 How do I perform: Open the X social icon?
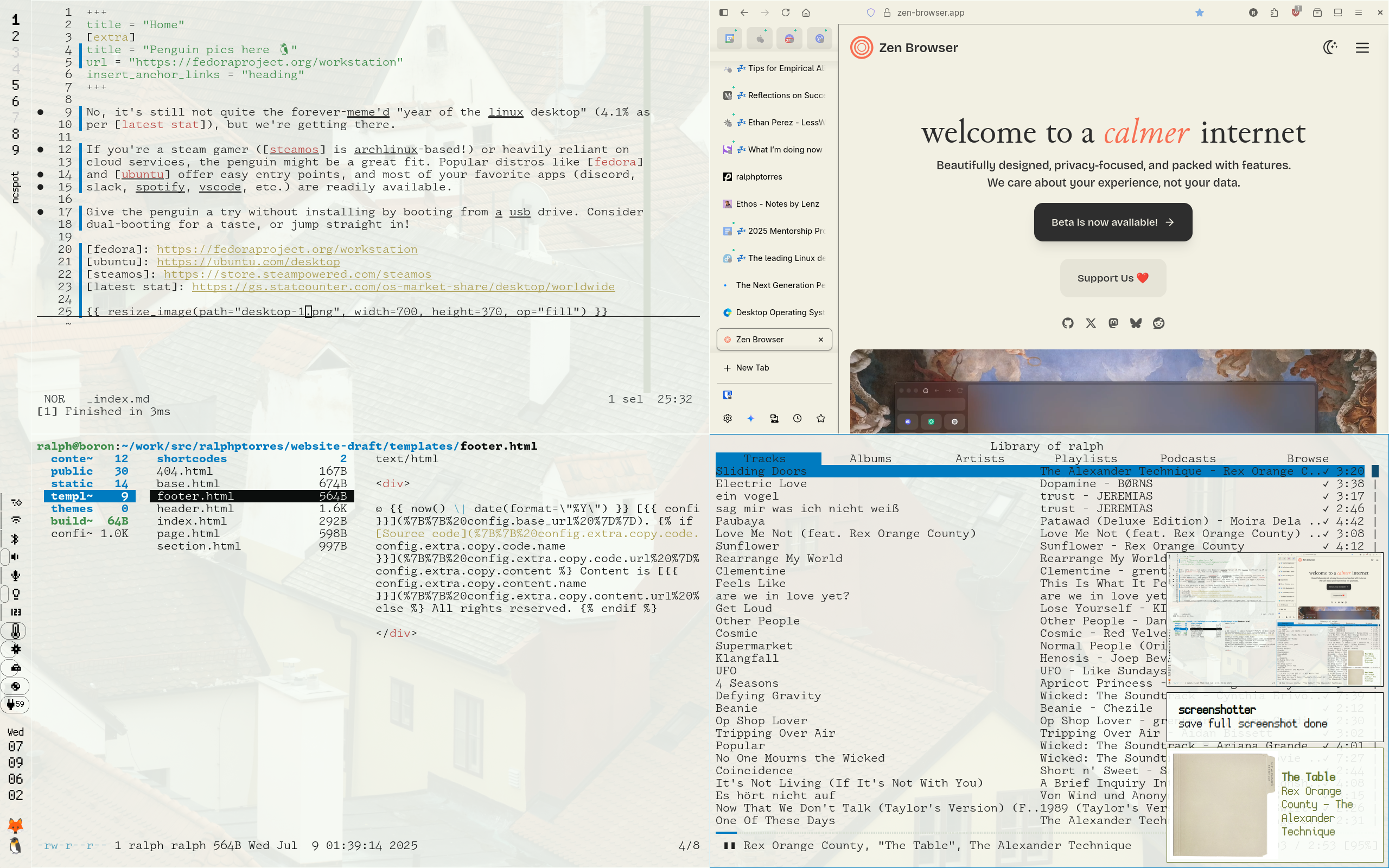tap(1091, 323)
